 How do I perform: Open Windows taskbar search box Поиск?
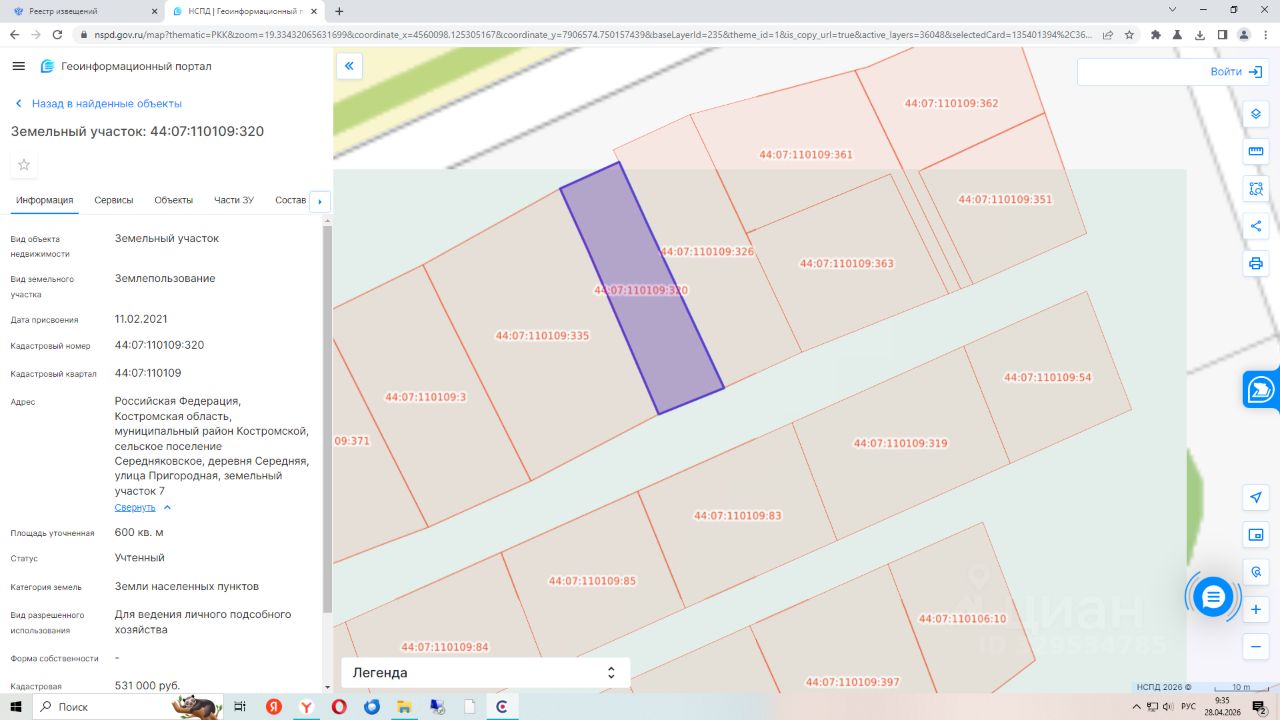(100, 706)
